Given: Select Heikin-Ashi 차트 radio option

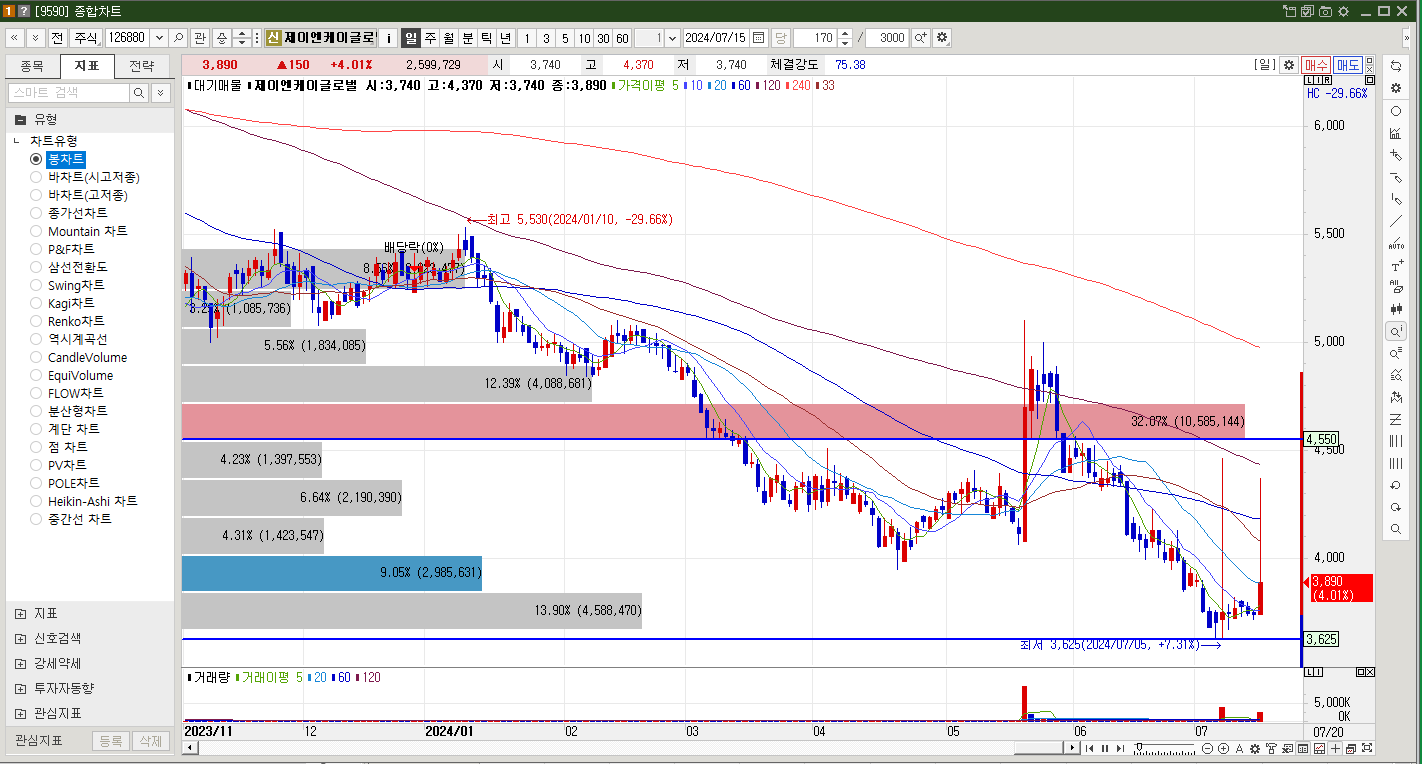Looking at the screenshot, I should click(x=36, y=501).
